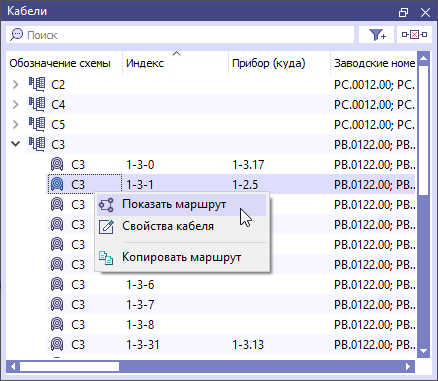Screen dimensions: 438x381
Task: Click the cable group icon for C5
Action: pyautogui.click(x=37, y=124)
